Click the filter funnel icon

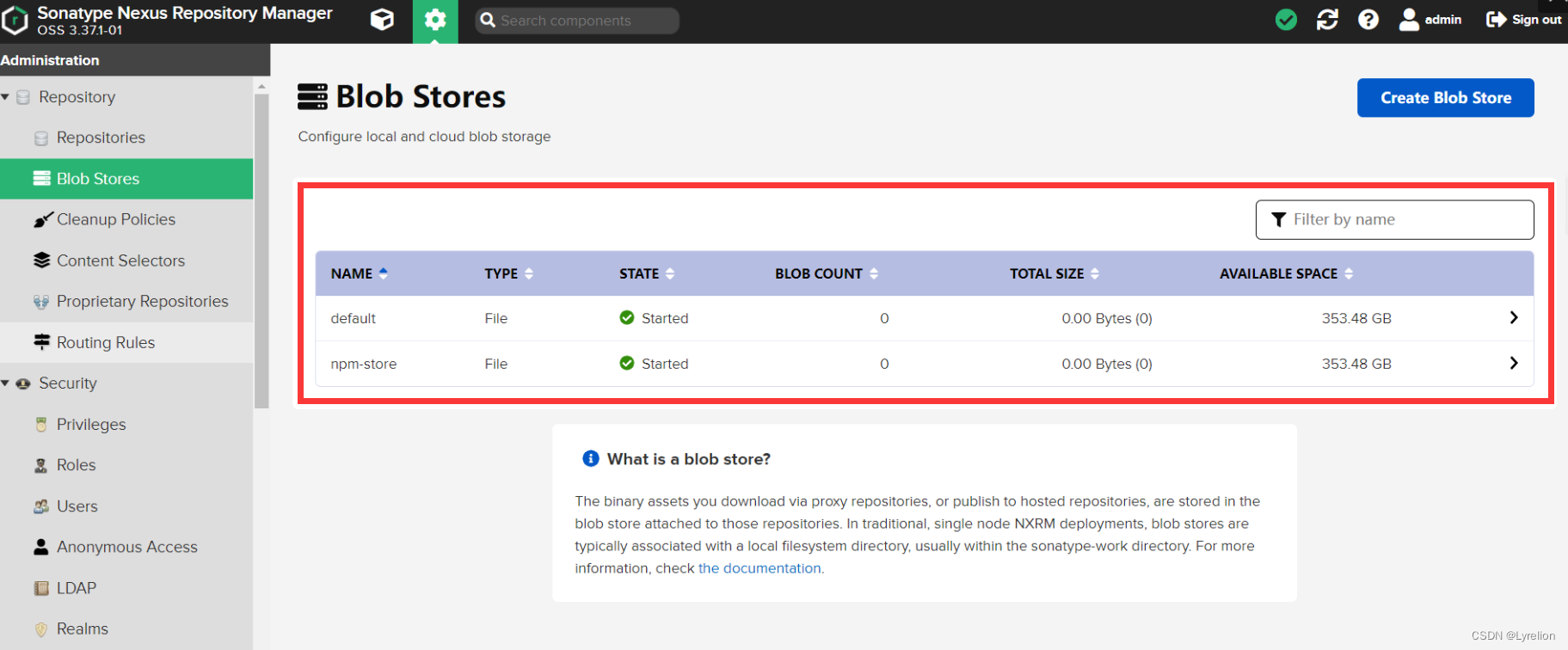pos(1279,220)
